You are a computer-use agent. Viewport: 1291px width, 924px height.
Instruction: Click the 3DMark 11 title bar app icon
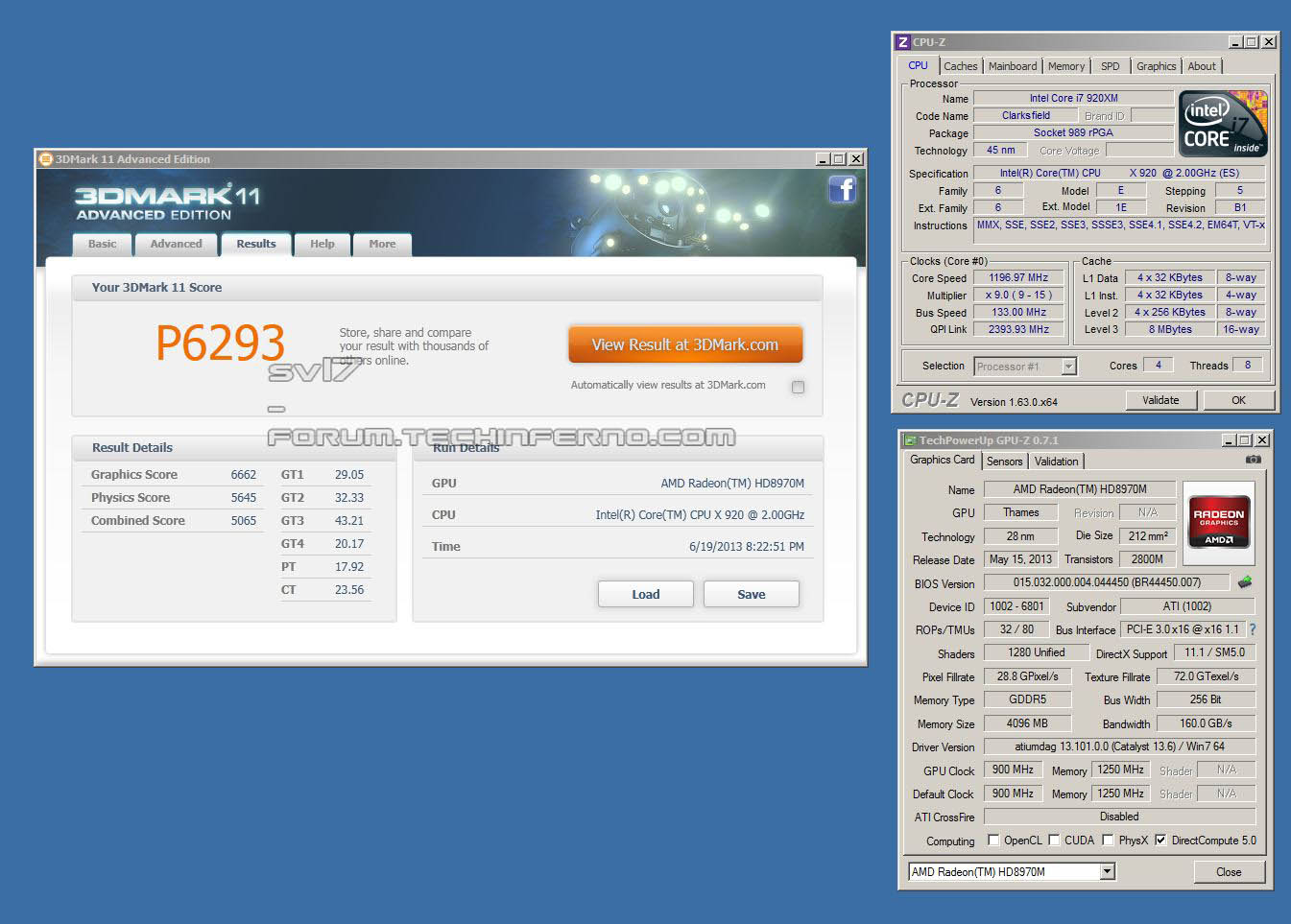[x=45, y=159]
